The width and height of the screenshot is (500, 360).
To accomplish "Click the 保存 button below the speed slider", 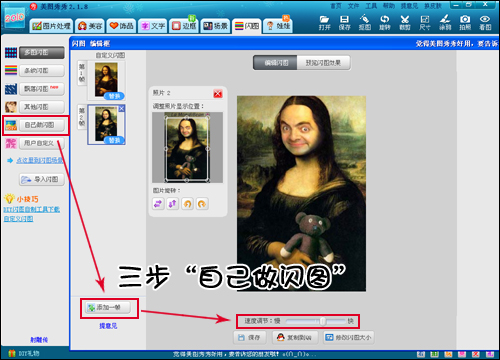I will click(250, 338).
